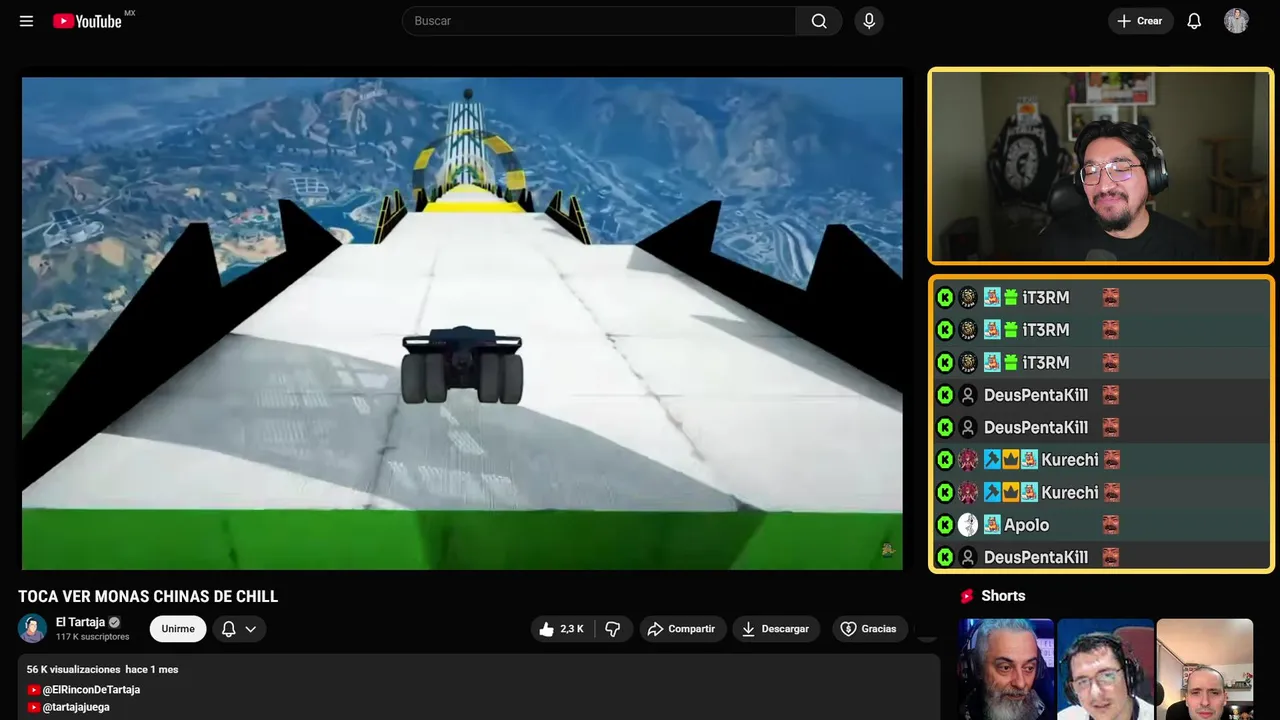Click the first Kurechi chat username
Screen dimensions: 1280x720
coord(1070,460)
